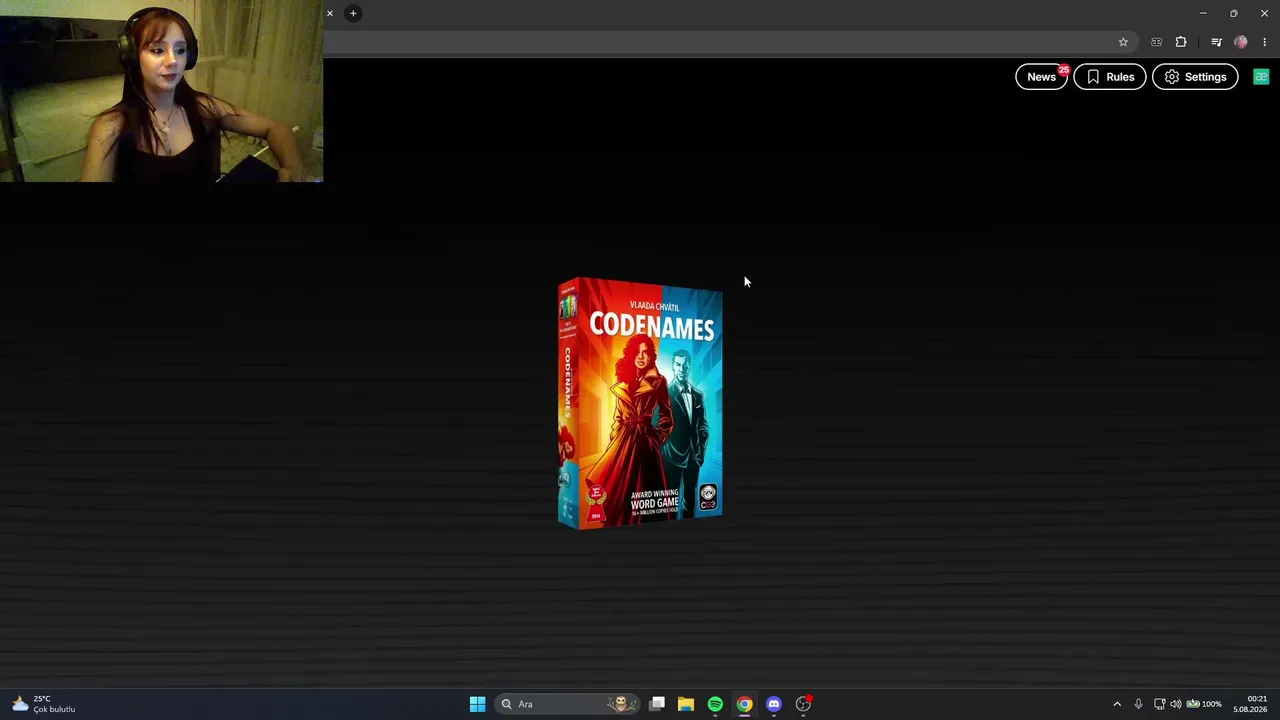Minimize the Chrome window
Image resolution: width=1280 pixels, height=720 pixels.
(1203, 13)
